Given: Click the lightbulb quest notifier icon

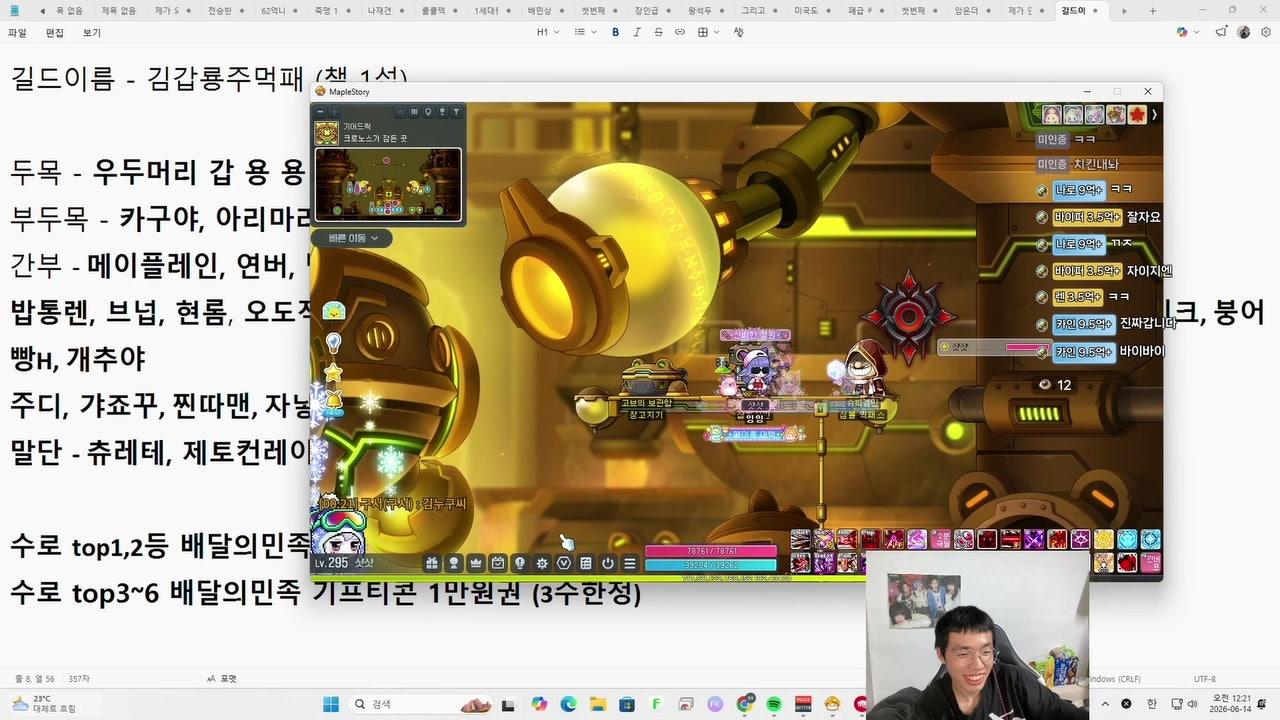Looking at the screenshot, I should (333, 343).
